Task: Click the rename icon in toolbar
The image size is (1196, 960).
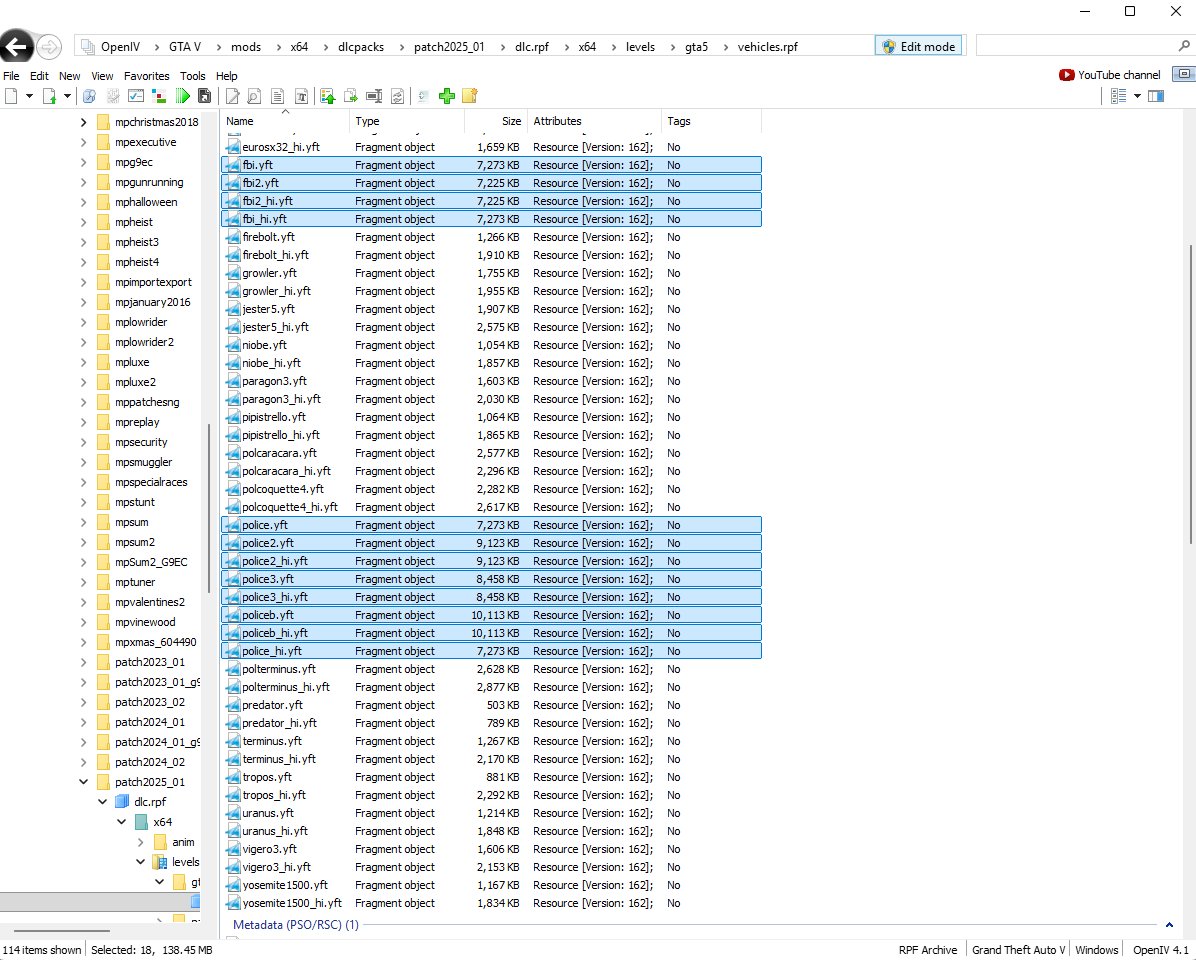Action: (374, 96)
